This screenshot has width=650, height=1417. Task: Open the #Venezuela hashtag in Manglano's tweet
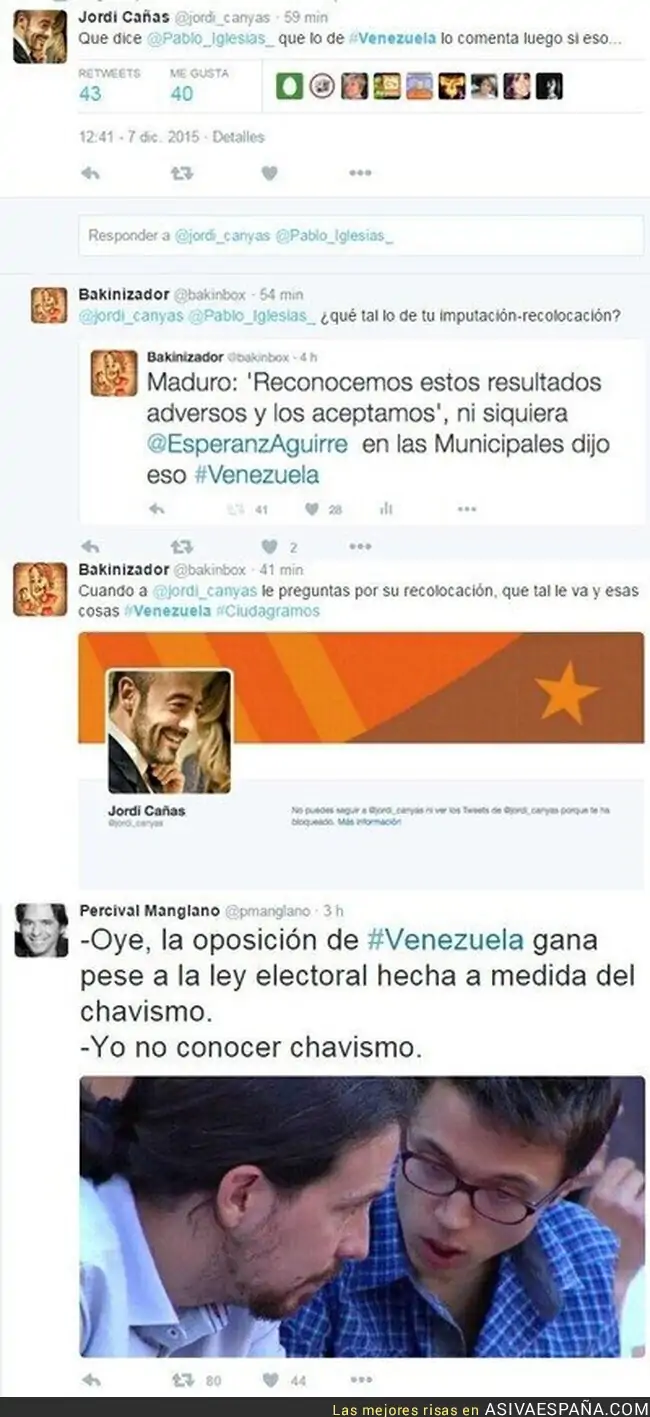(446, 940)
